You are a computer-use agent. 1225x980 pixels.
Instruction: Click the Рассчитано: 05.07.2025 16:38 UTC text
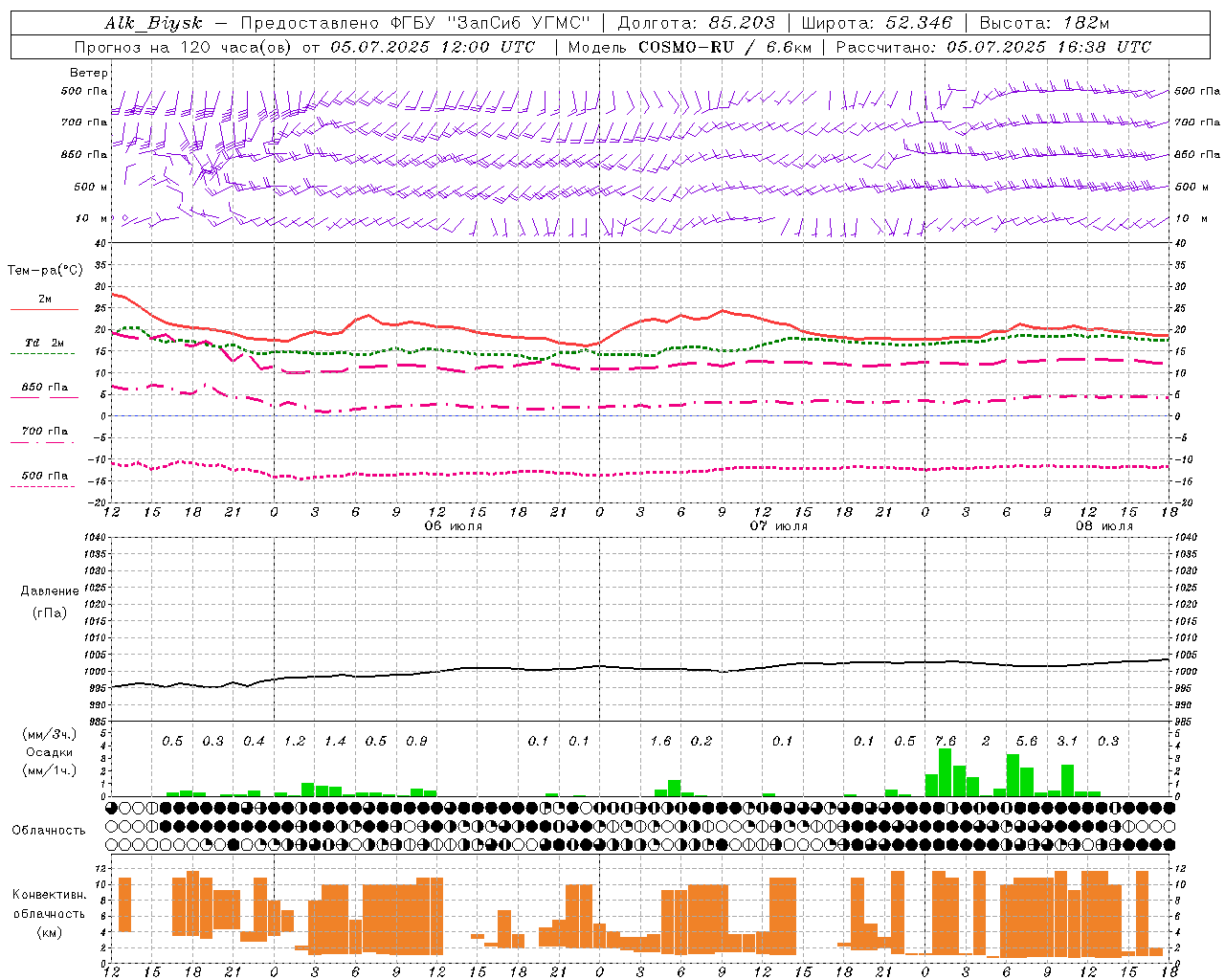pos(993,47)
